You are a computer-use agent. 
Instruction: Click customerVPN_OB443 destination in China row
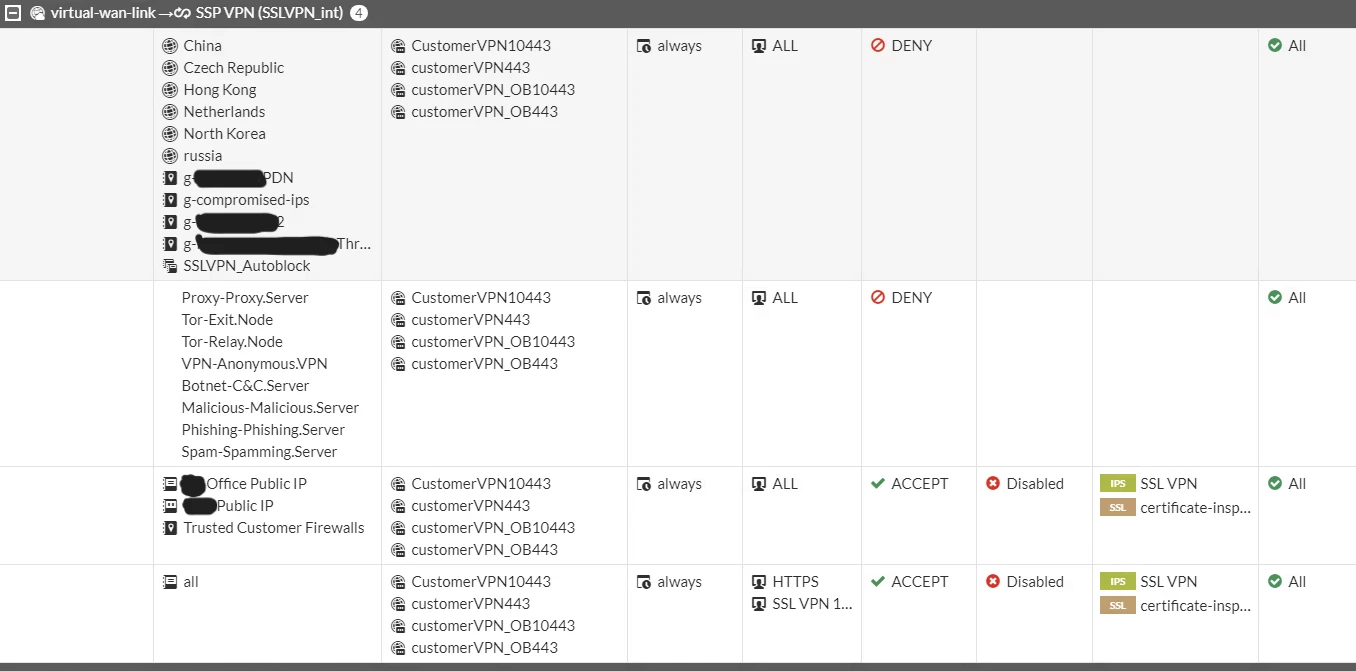pos(484,112)
